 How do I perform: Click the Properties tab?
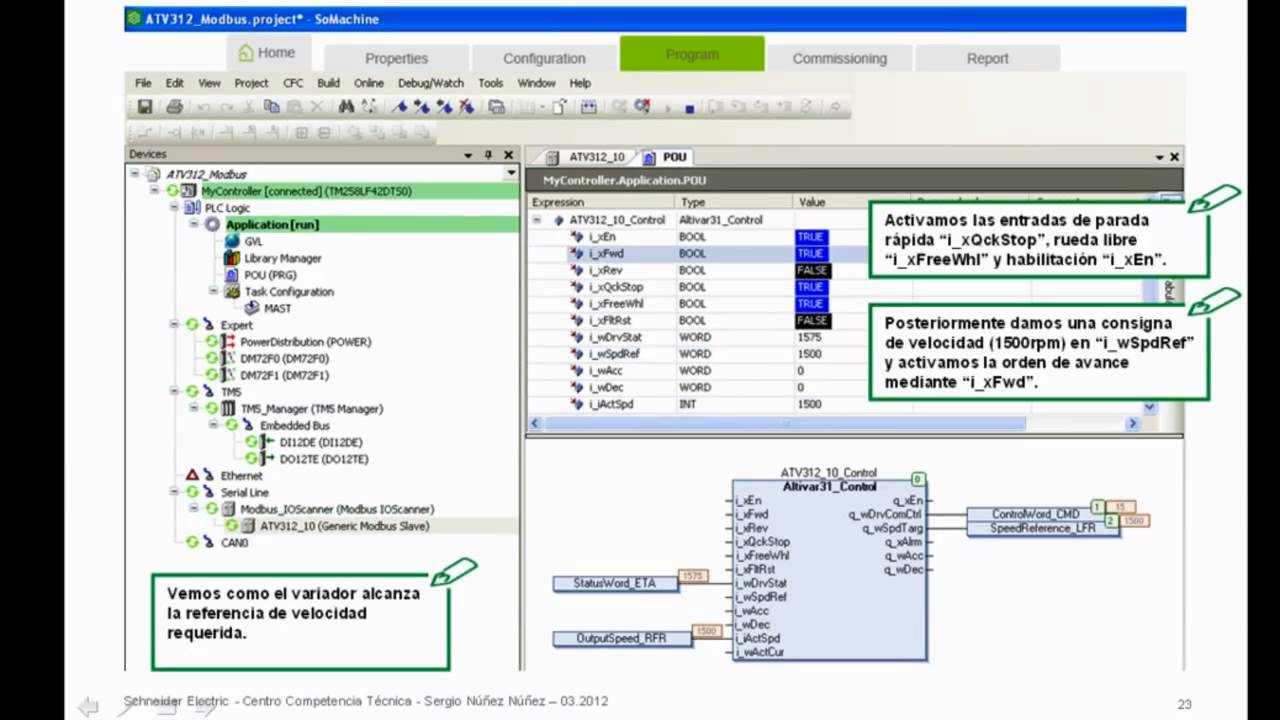coord(396,58)
